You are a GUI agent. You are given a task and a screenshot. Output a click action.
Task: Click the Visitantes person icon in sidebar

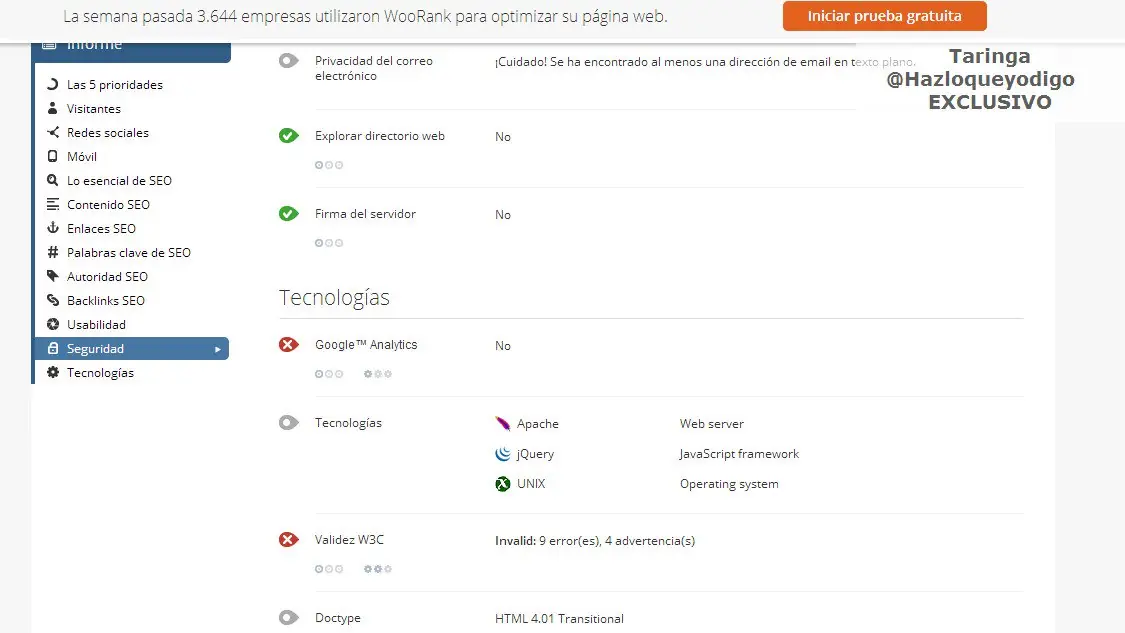[x=53, y=109]
